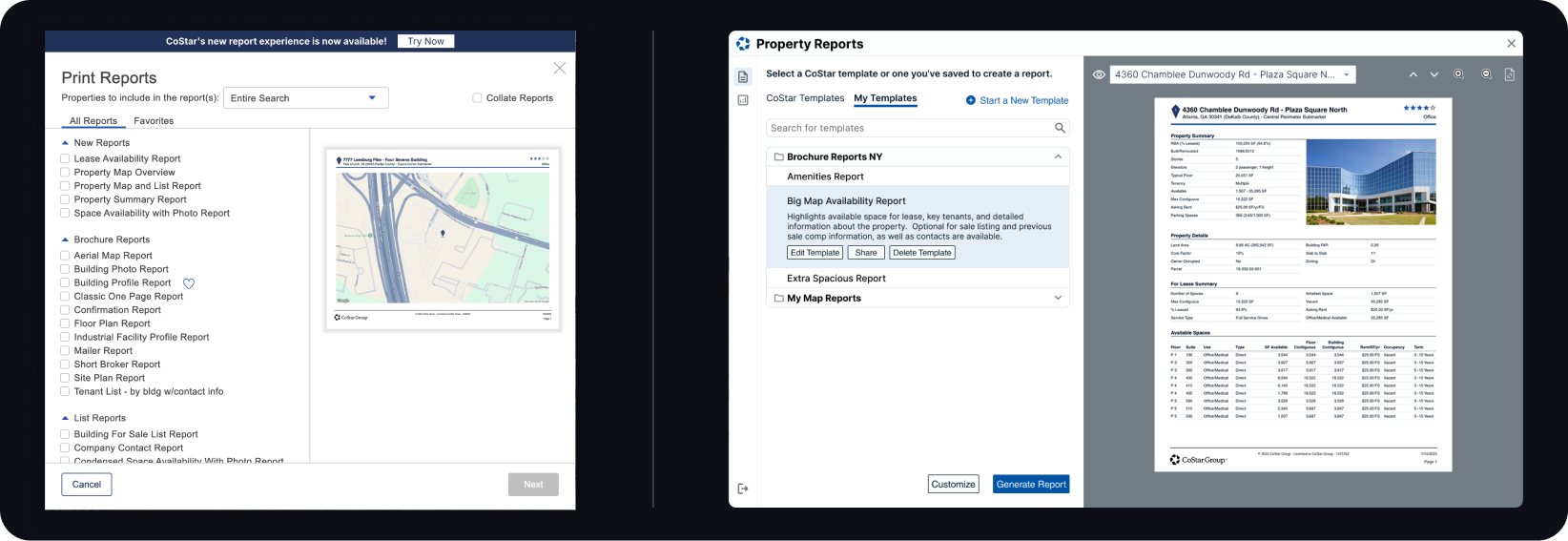
Task: Check Property Map Overview
Action: coord(65,173)
